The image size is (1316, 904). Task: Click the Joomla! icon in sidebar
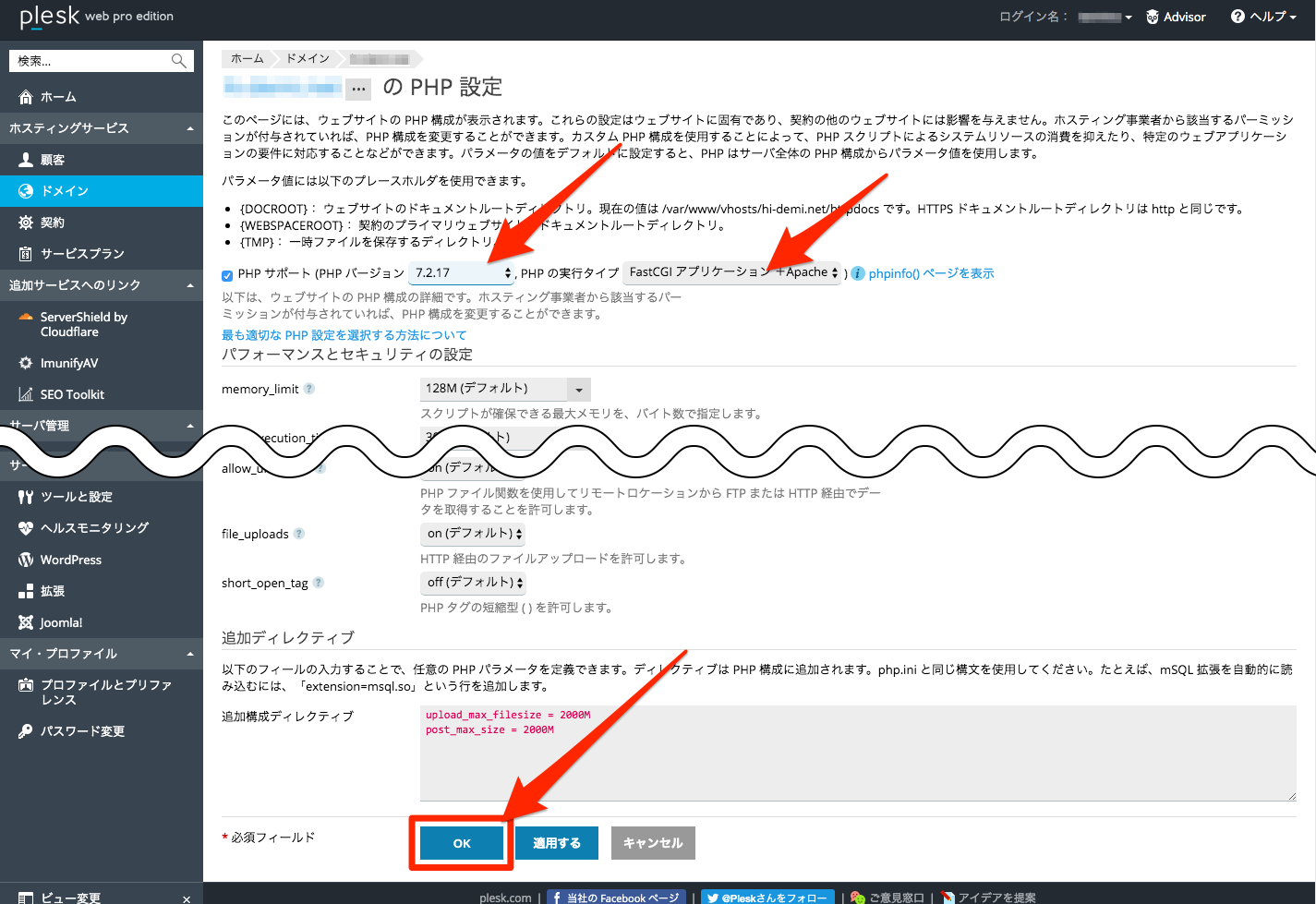coord(26,622)
